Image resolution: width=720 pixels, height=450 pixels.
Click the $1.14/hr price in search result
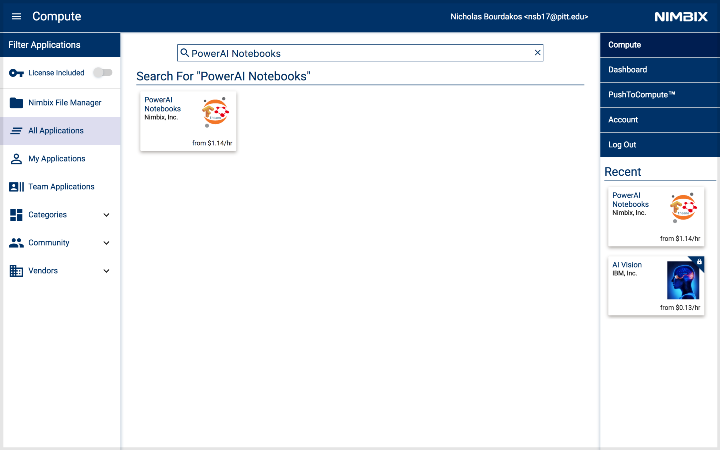(x=212, y=143)
